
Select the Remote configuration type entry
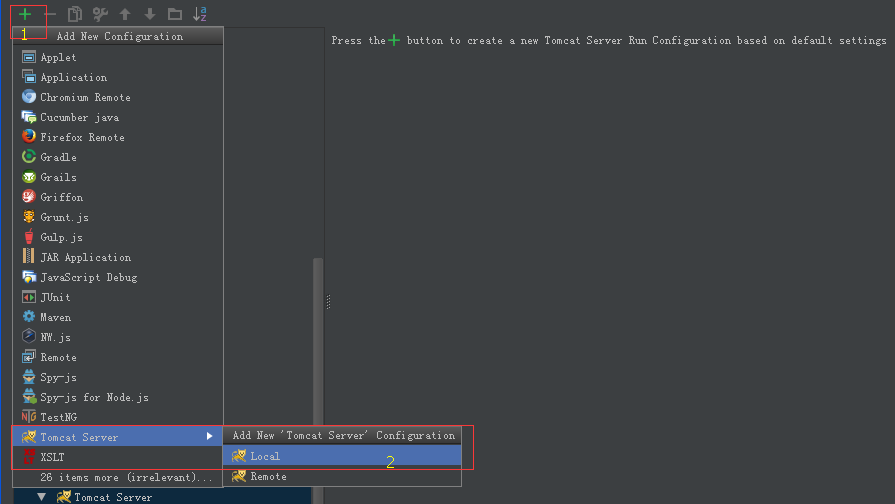click(x=118, y=357)
